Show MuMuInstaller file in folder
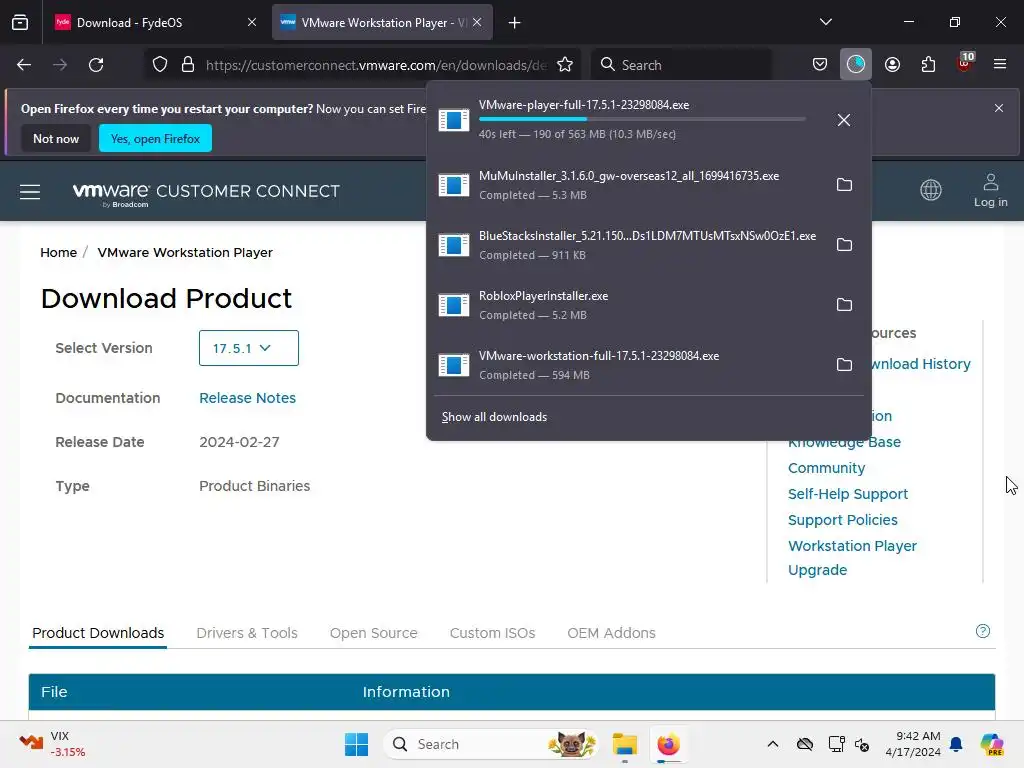 (x=844, y=185)
